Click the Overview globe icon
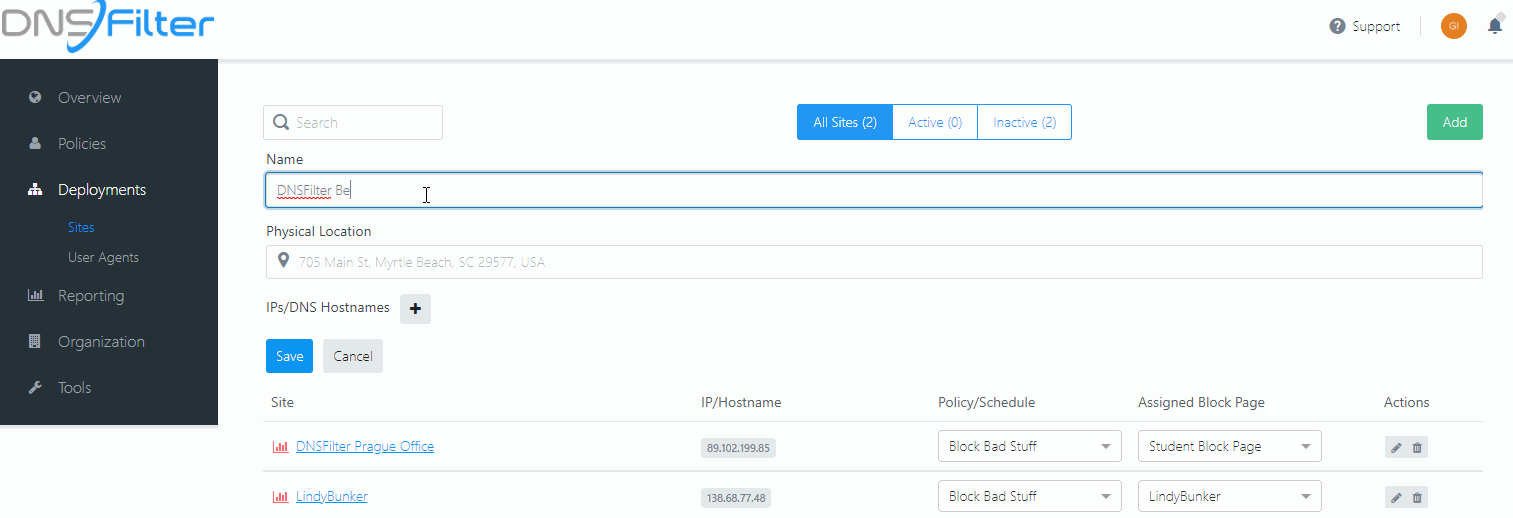 point(35,97)
